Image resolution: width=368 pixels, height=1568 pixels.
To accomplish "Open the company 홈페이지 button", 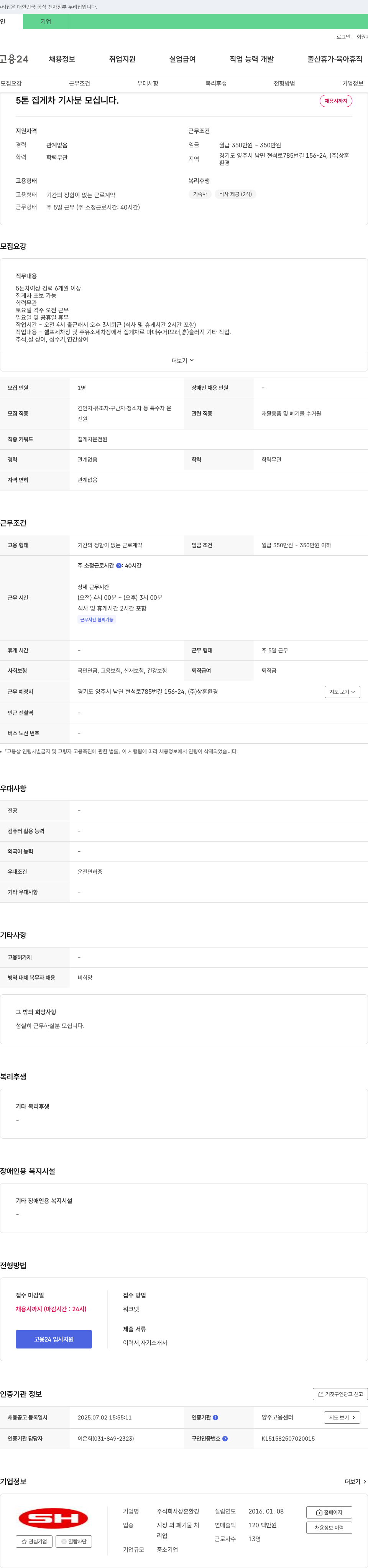I will (329, 1512).
